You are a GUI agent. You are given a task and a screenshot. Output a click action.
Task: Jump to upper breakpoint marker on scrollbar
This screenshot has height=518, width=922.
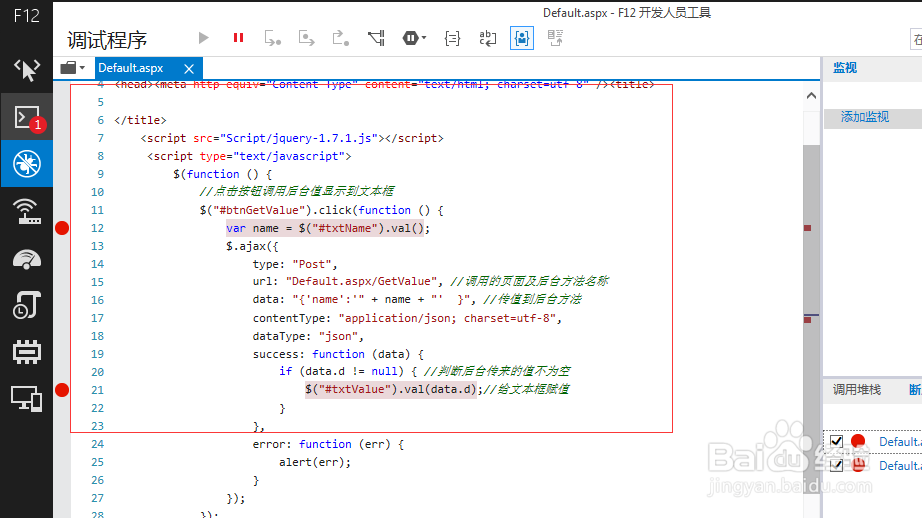[x=808, y=228]
